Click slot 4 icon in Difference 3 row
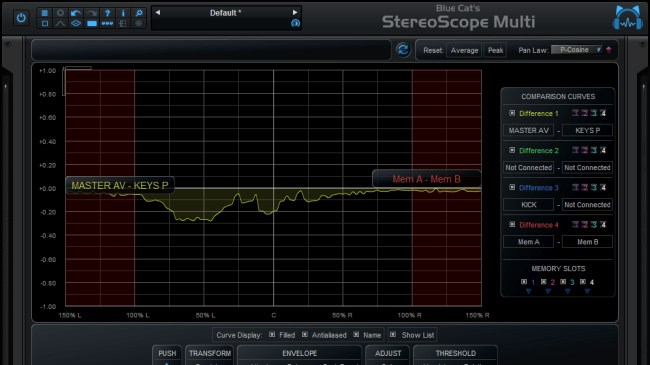The height and width of the screenshot is (365, 650). click(x=603, y=187)
